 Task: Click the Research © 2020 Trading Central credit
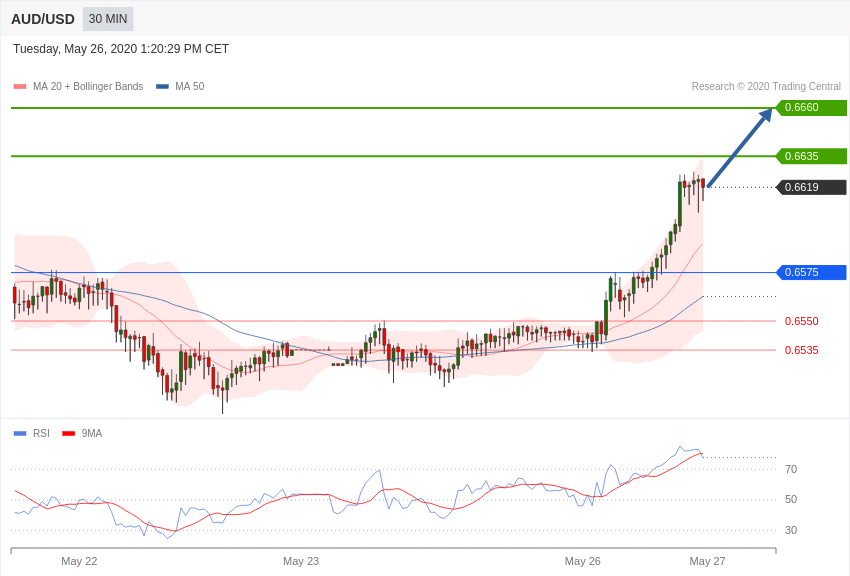766,86
